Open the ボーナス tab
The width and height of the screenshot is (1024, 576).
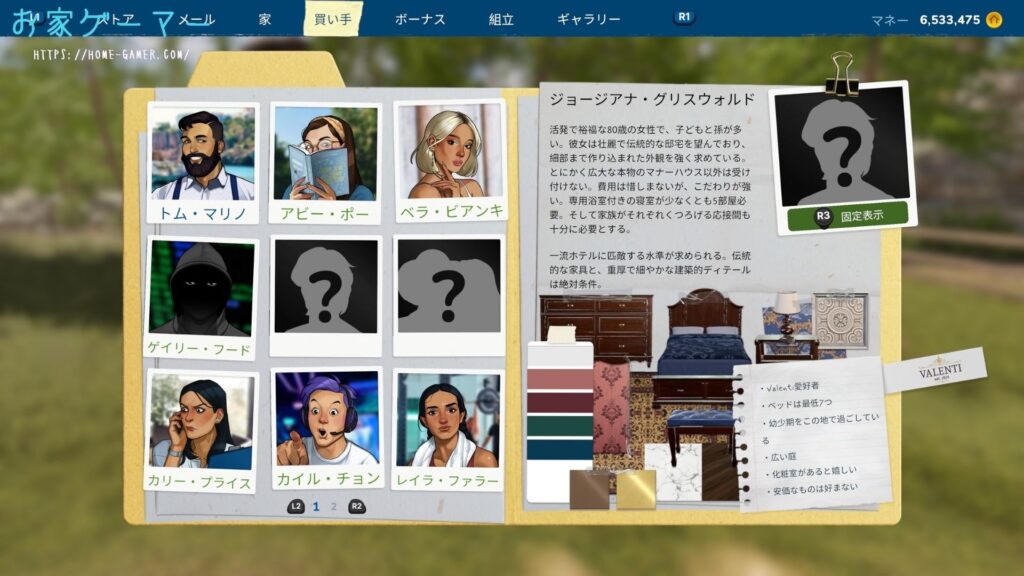tap(420, 20)
